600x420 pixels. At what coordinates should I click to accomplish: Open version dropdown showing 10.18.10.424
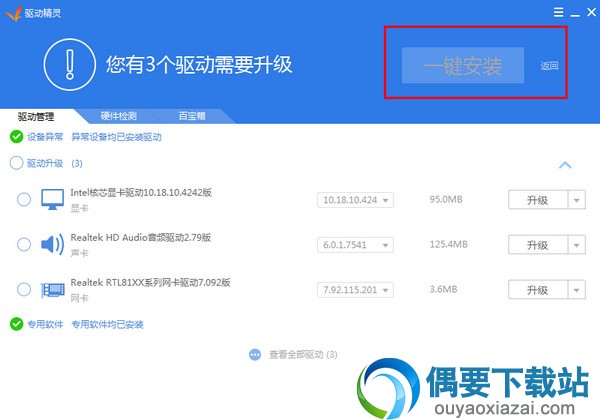[x=355, y=200]
